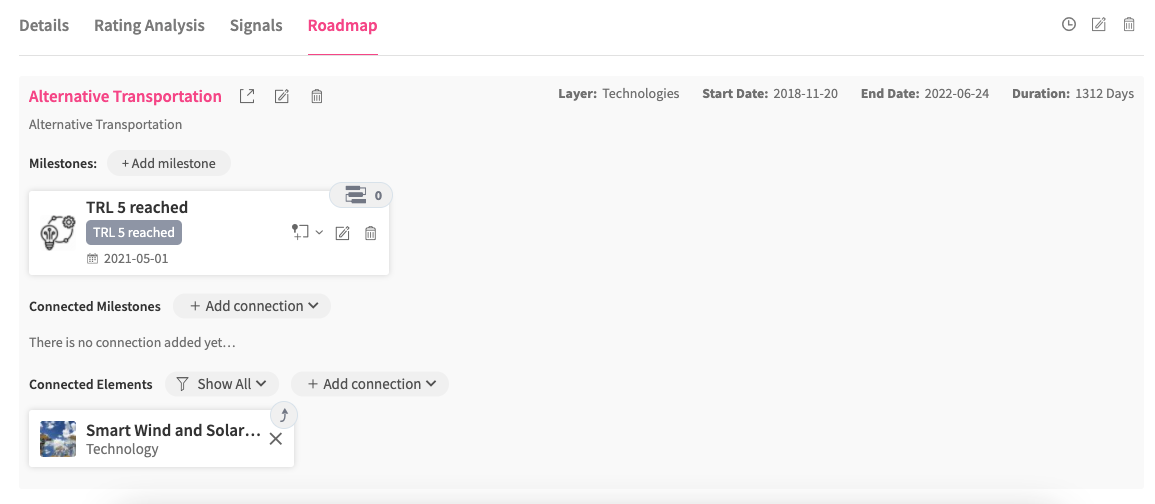Click the top-right trash delete icon
The width and height of the screenshot is (1155, 504).
pyautogui.click(x=1129, y=25)
